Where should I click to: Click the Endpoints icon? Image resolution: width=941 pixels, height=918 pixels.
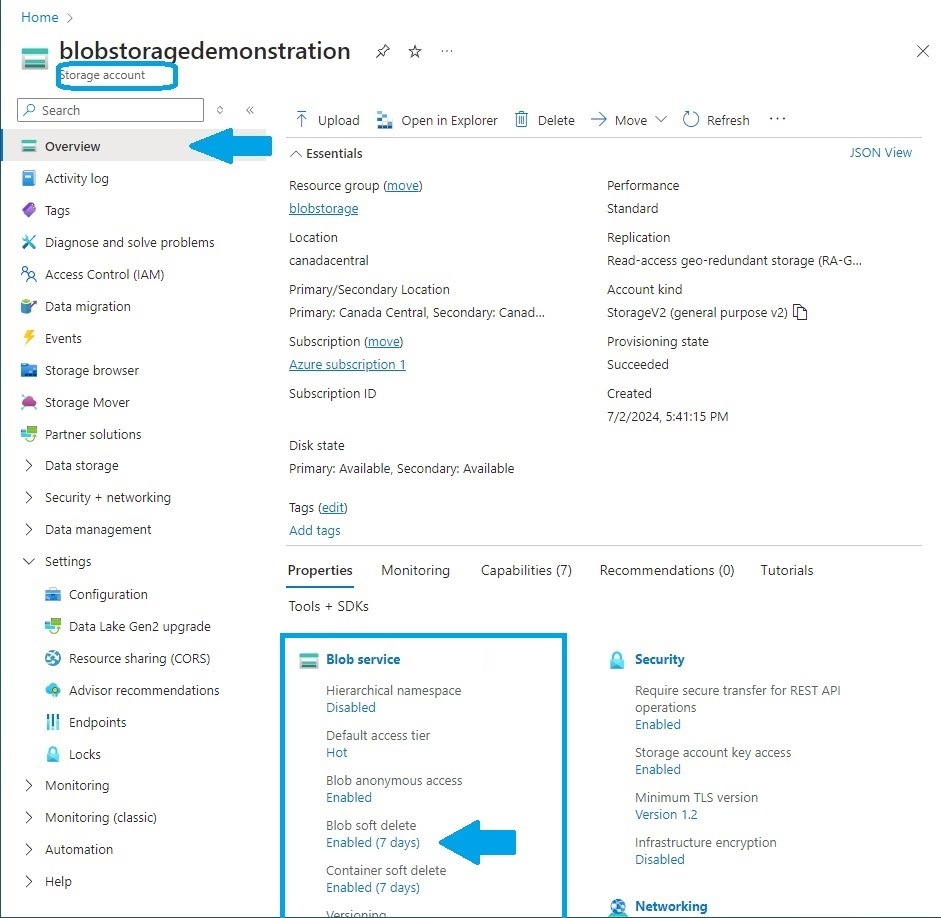(53, 722)
